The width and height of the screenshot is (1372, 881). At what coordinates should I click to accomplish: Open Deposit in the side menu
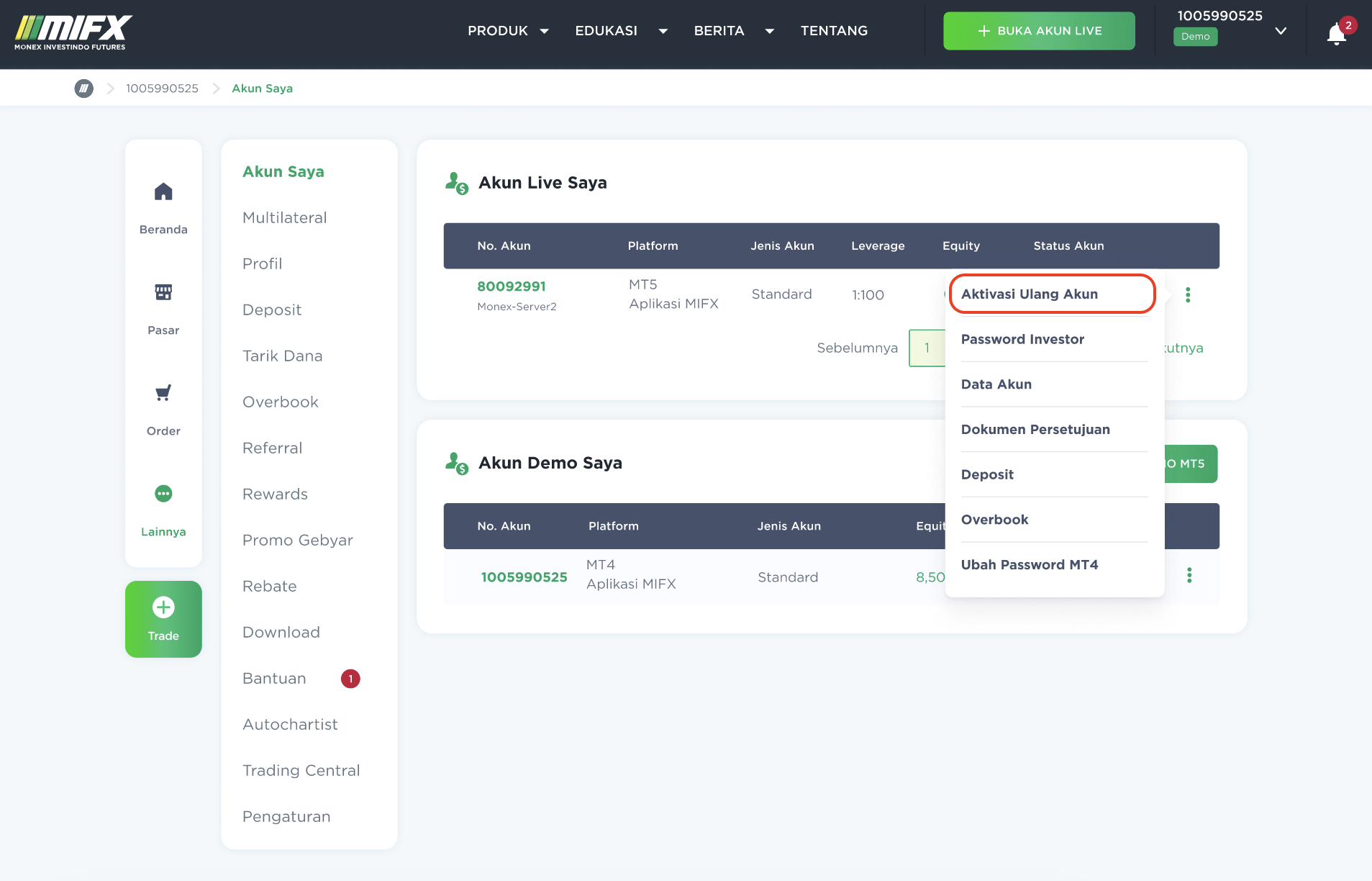click(271, 310)
